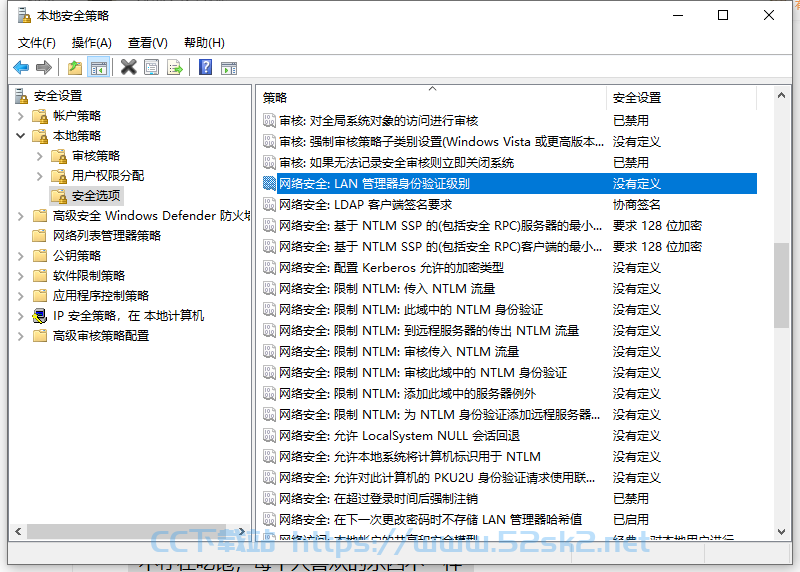Open the 查看(V) menu
The image size is (800, 572).
(148, 43)
